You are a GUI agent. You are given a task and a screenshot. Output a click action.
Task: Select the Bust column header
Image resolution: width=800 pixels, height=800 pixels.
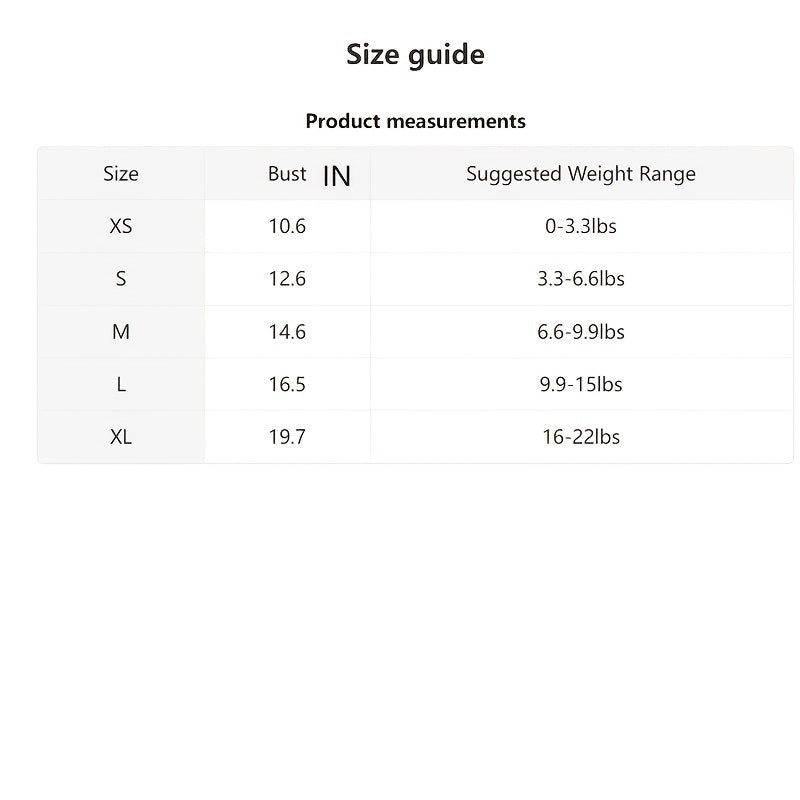click(x=287, y=174)
